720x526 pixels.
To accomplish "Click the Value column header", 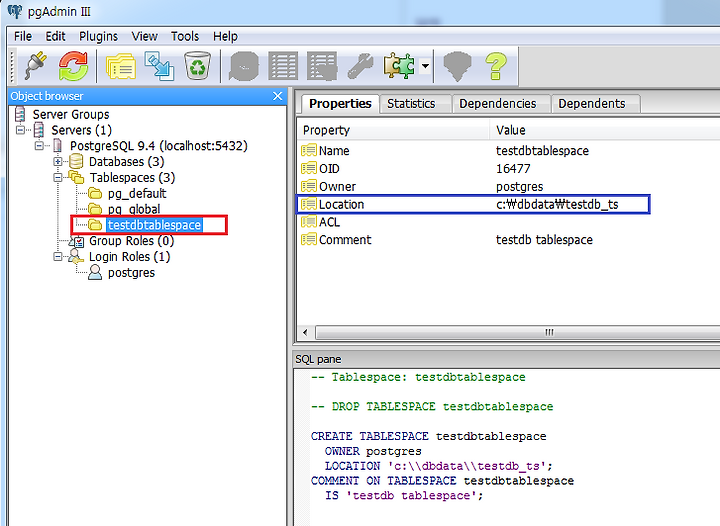I will [x=605, y=130].
